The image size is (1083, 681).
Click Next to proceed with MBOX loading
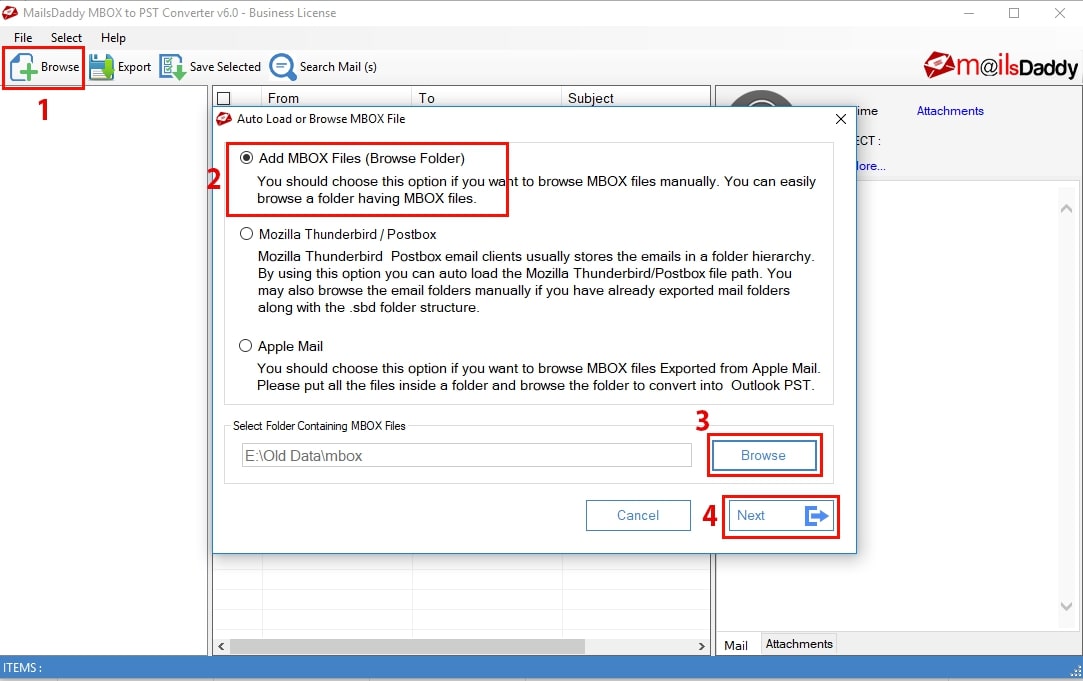click(780, 516)
